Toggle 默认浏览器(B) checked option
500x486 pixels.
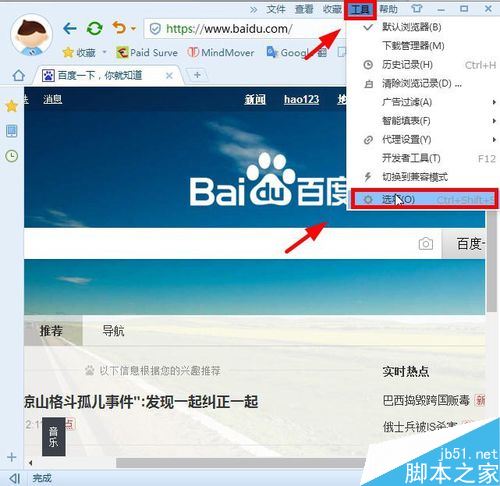[423, 27]
